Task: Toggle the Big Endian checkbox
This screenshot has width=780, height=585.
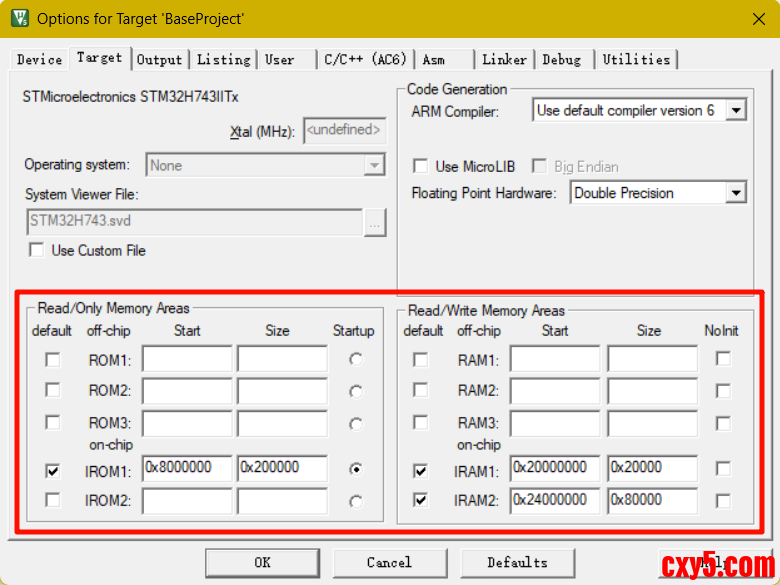Action: pos(539,166)
